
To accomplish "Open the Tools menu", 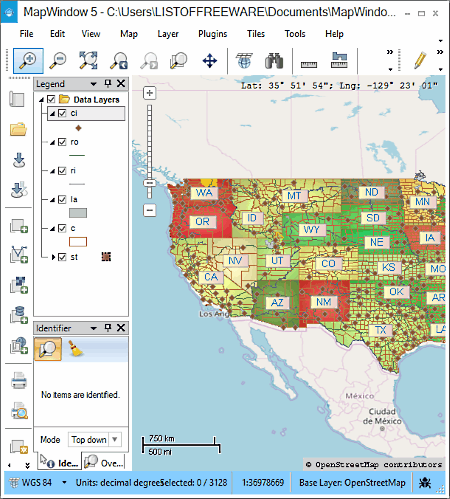I will 295,34.
